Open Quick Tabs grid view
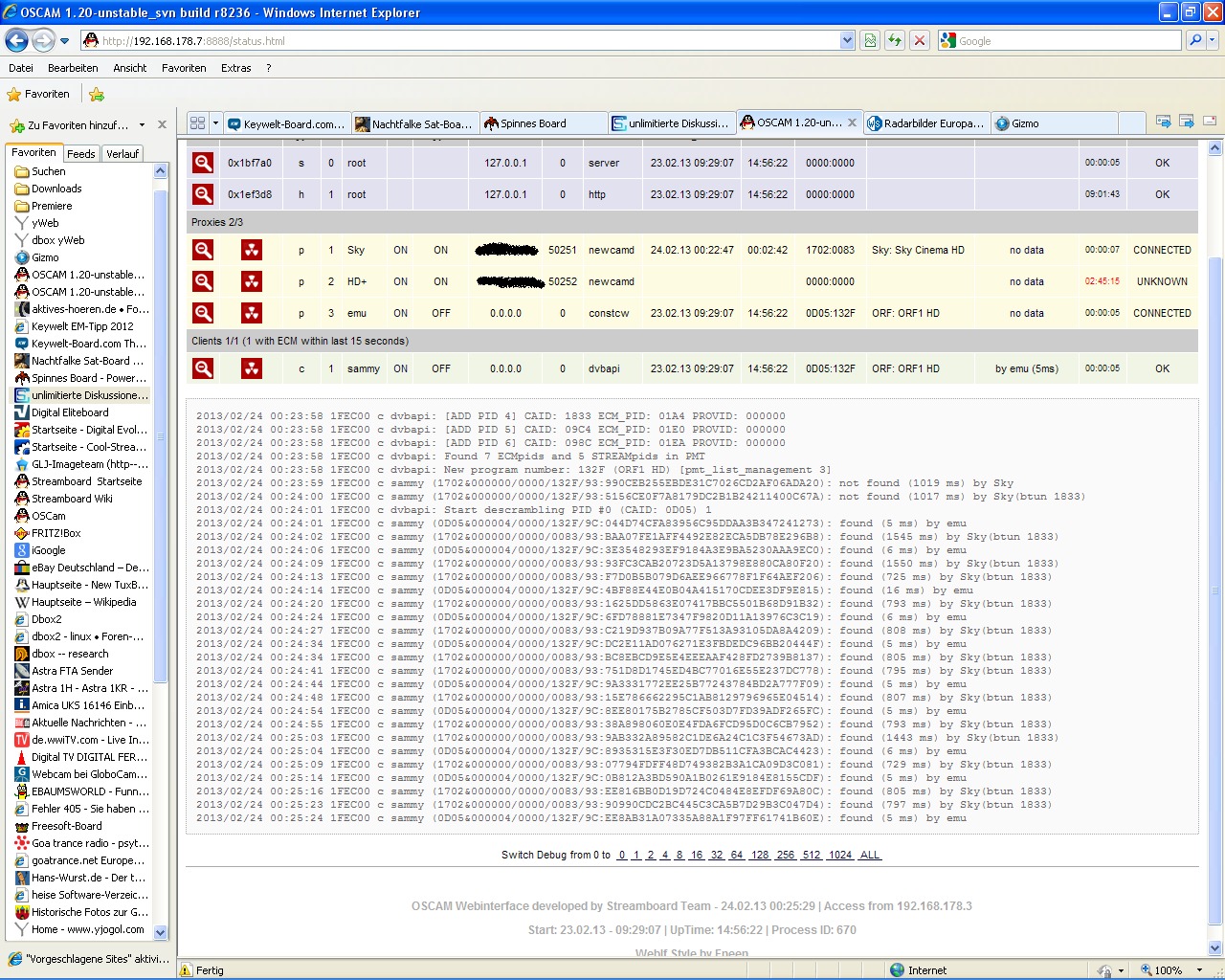Image resolution: width=1225 pixels, height=980 pixels. coord(198,123)
